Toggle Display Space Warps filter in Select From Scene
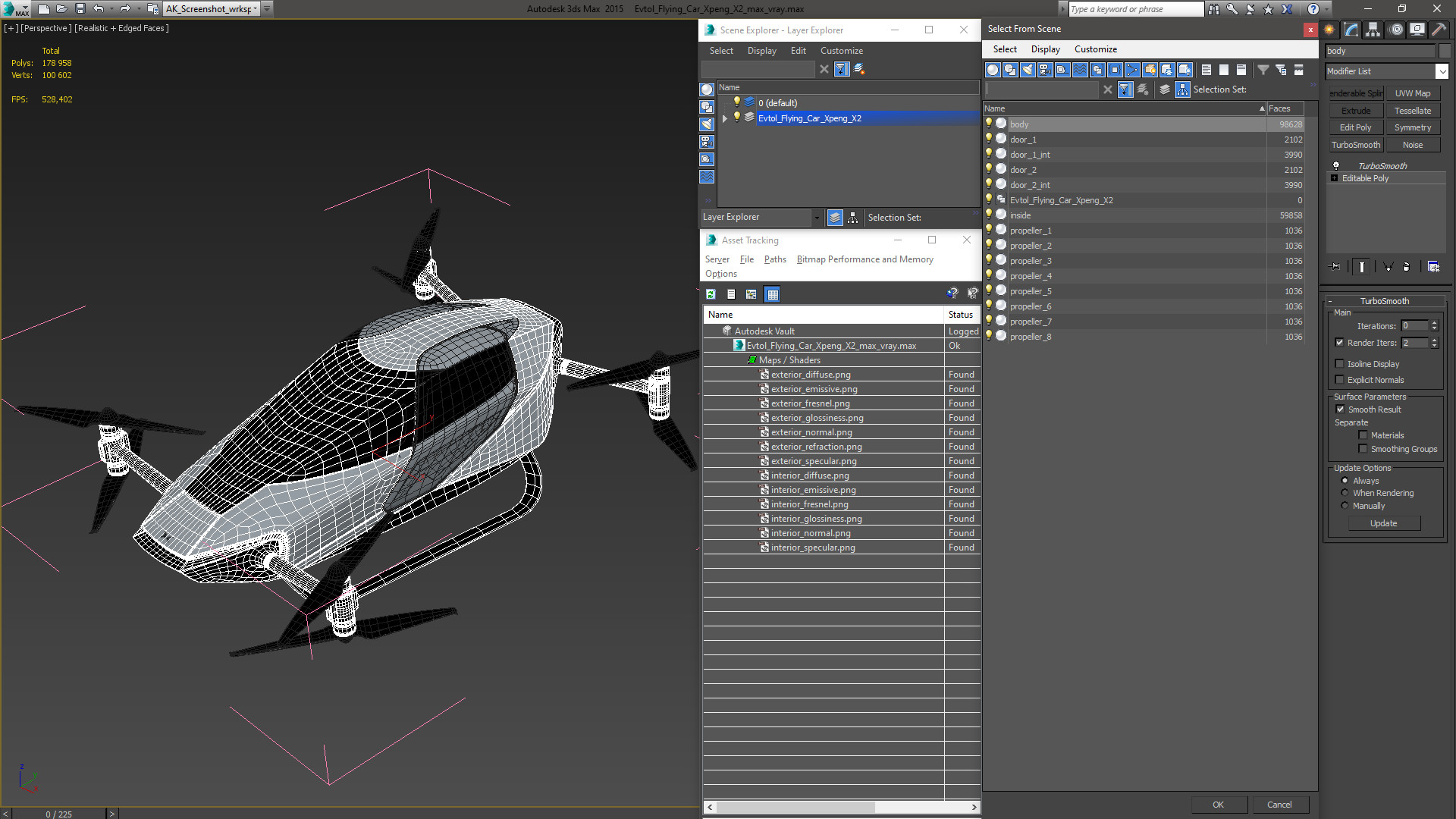 1080,70
